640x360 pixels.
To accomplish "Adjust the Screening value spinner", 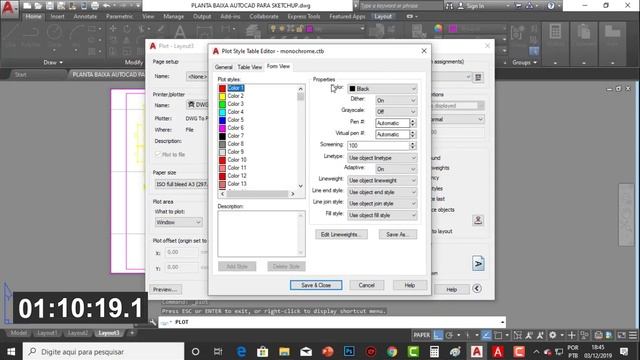I will pos(413,146).
